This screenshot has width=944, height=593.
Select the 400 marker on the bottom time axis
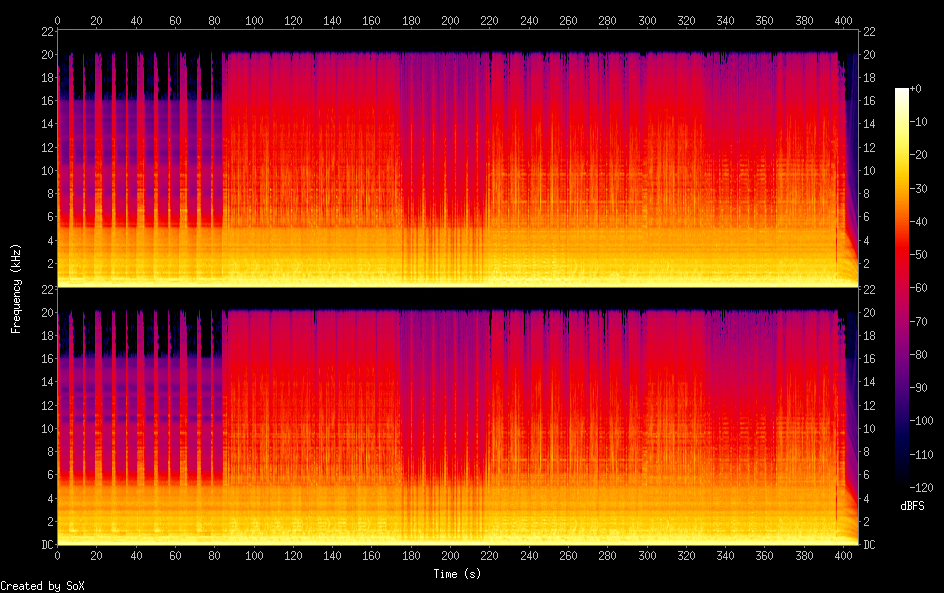click(x=845, y=556)
